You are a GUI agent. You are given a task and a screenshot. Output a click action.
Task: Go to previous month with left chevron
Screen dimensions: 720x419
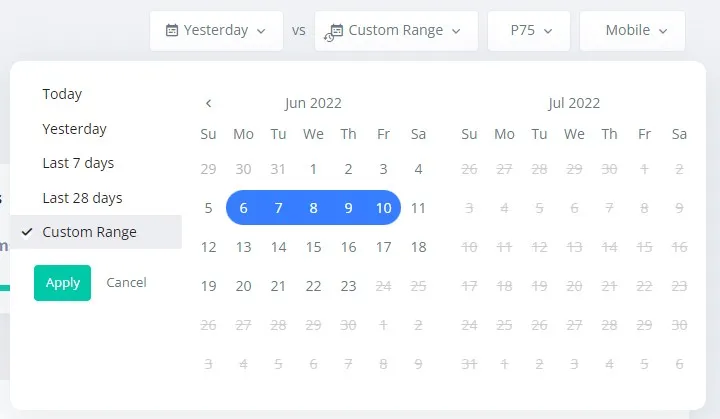pyautogui.click(x=208, y=103)
